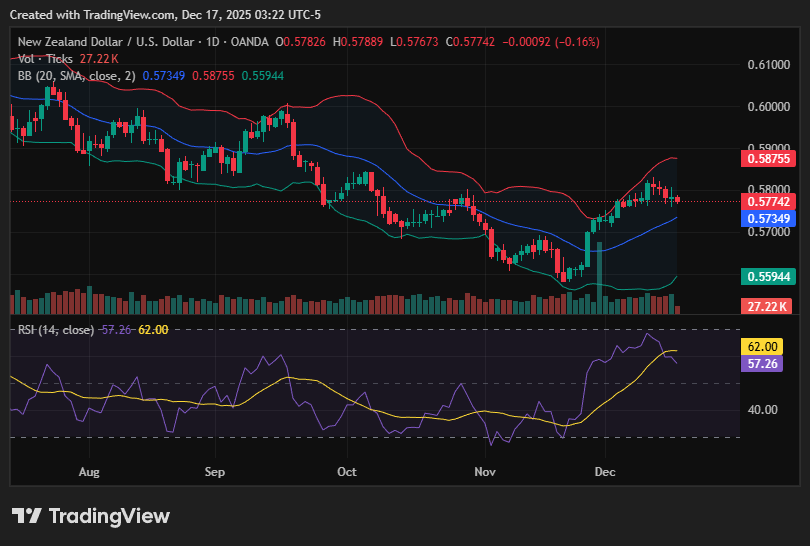Click the Vol · Ticks legend label
Screen dimensions: 810x546
pyautogui.click(x=36, y=59)
